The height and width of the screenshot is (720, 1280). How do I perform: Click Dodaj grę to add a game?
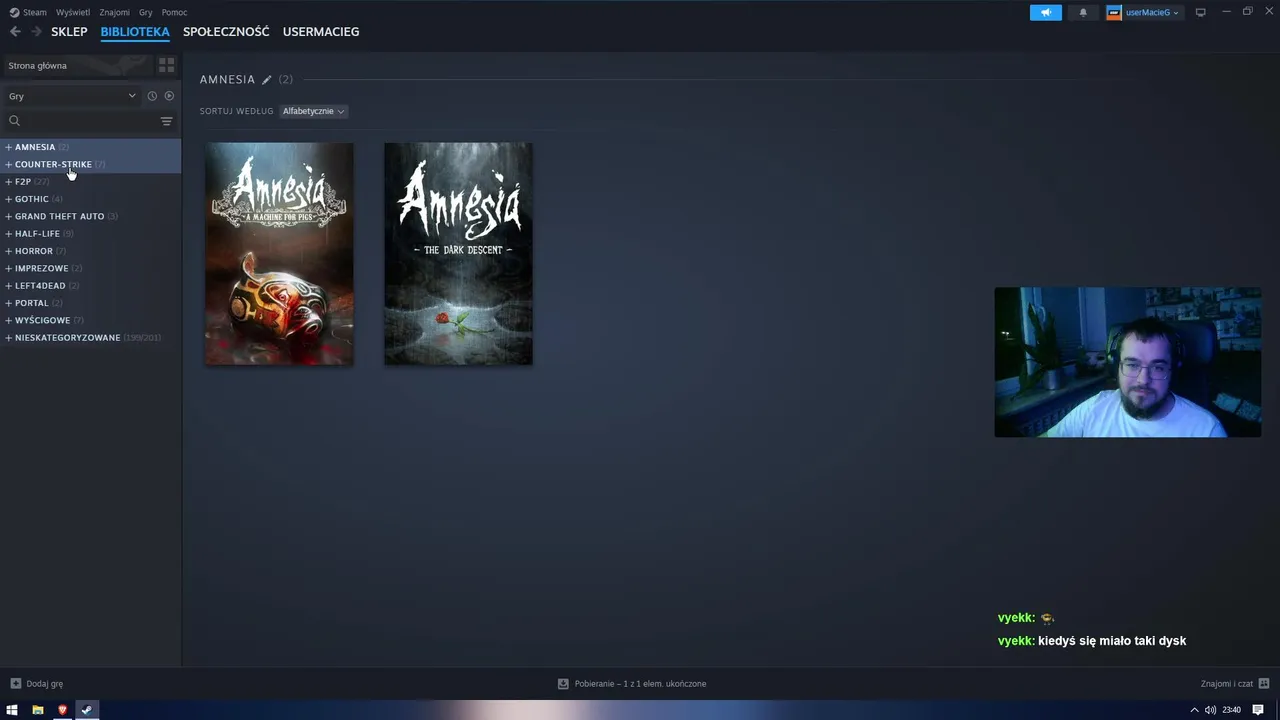[x=36, y=684]
